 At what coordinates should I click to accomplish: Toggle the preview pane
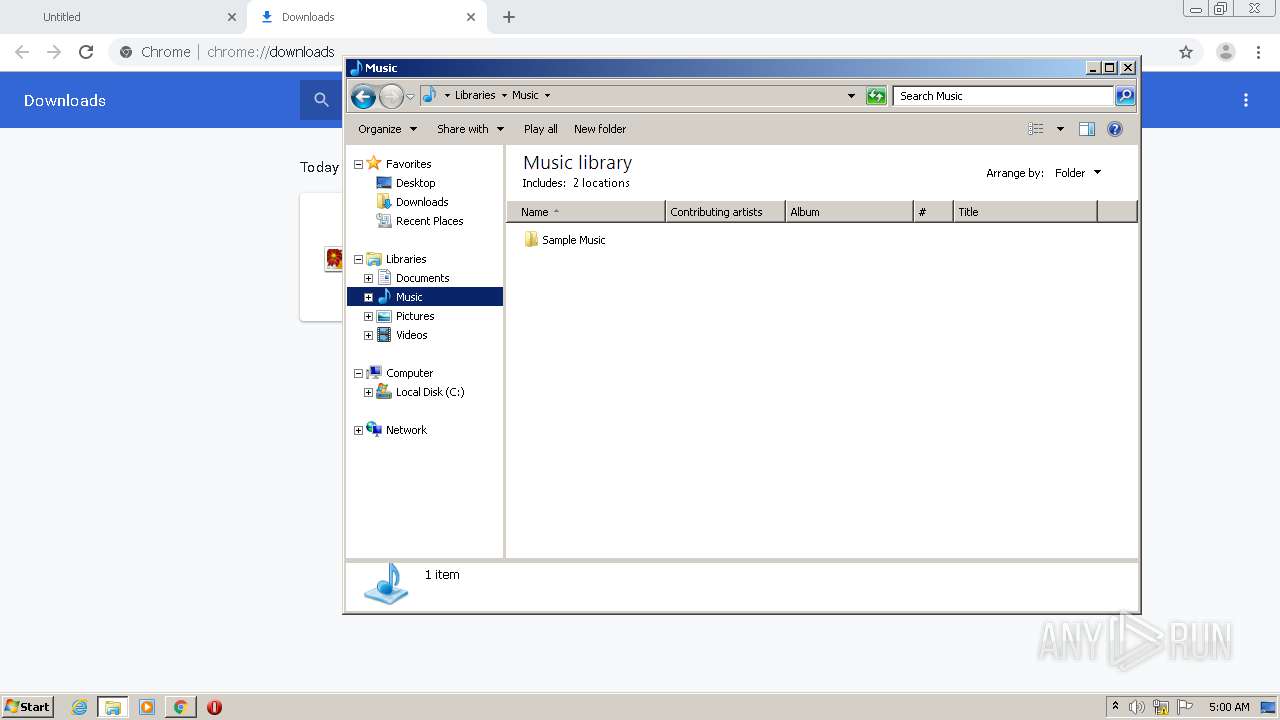(x=1087, y=129)
